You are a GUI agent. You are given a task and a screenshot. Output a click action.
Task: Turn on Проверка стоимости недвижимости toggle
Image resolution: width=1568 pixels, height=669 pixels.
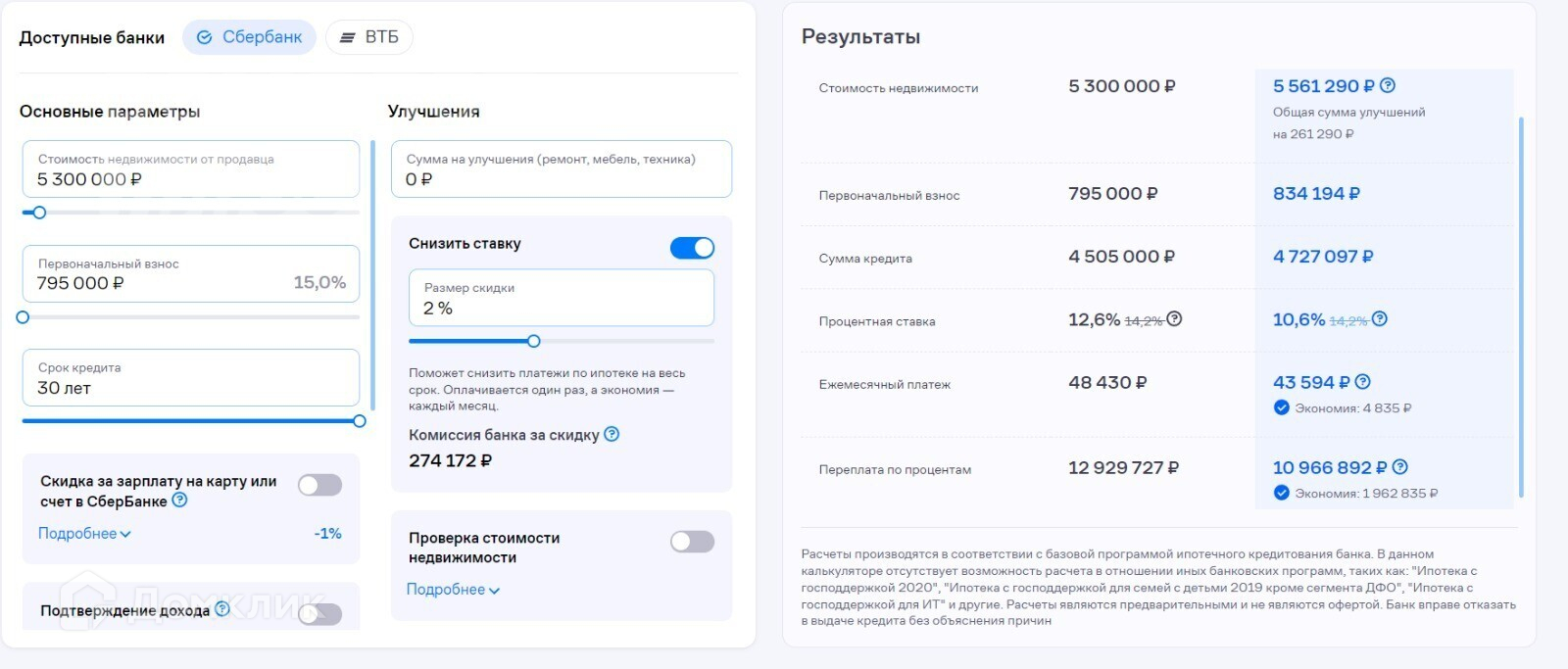(x=692, y=542)
